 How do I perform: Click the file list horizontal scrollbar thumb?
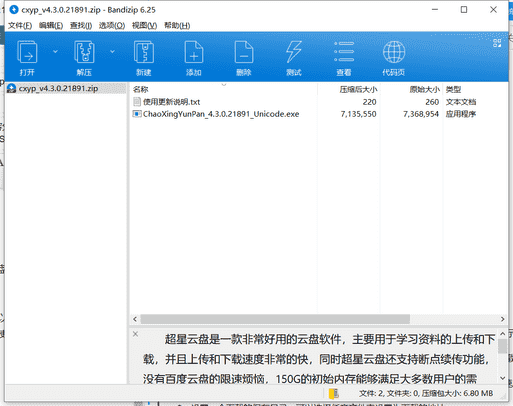pyautogui.click(x=275, y=319)
